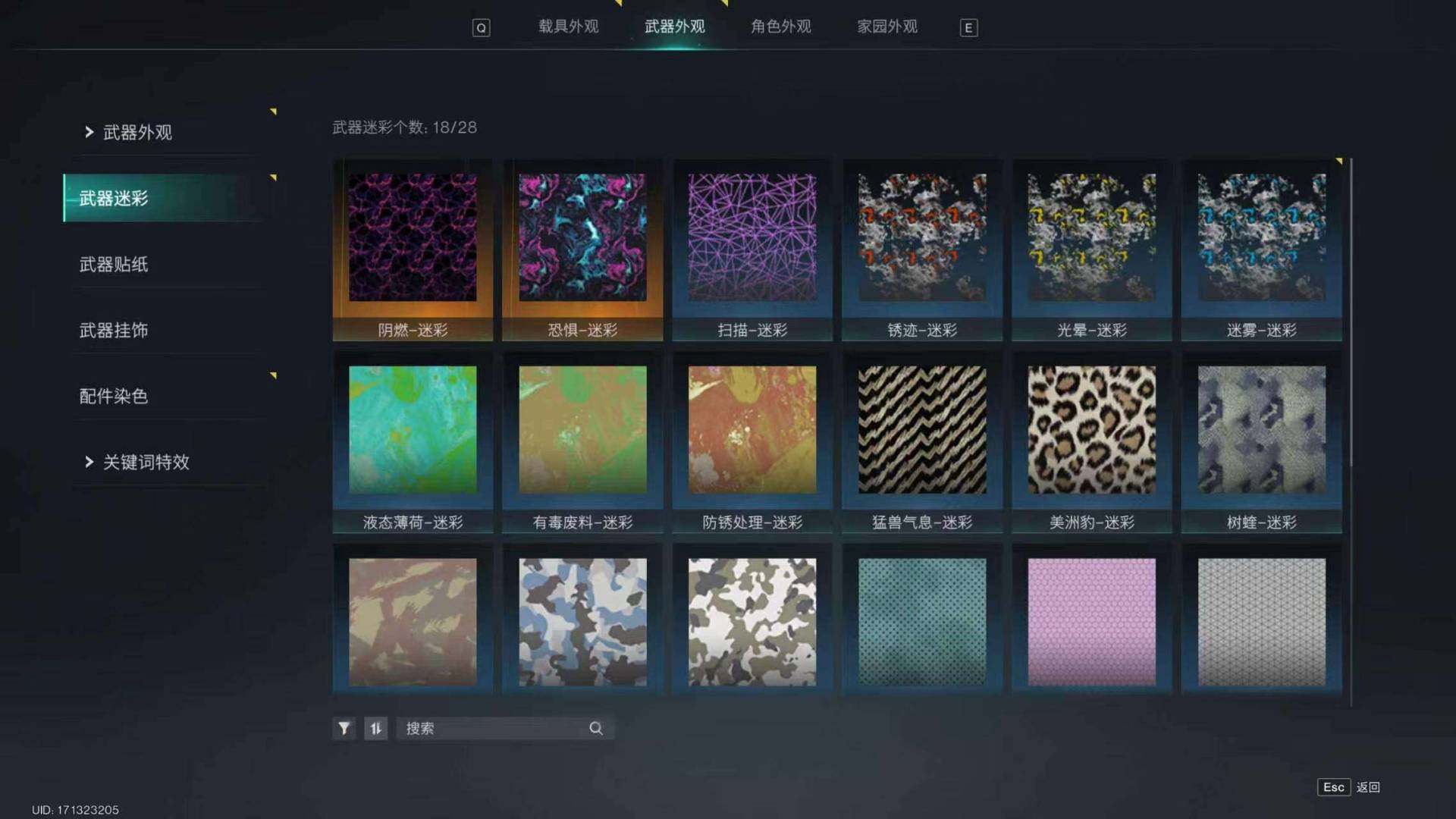Focus the 搜索 search input field
This screenshot has width=1456, height=819.
click(493, 728)
